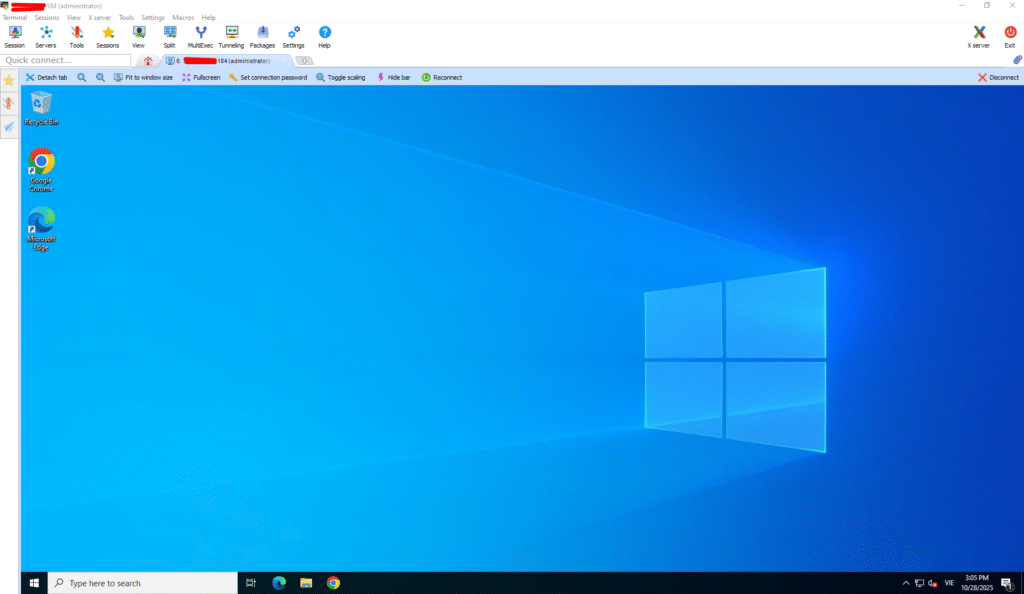Image resolution: width=1024 pixels, height=594 pixels.
Task: Click the paperclip icon at right edge
Action: 1016,61
